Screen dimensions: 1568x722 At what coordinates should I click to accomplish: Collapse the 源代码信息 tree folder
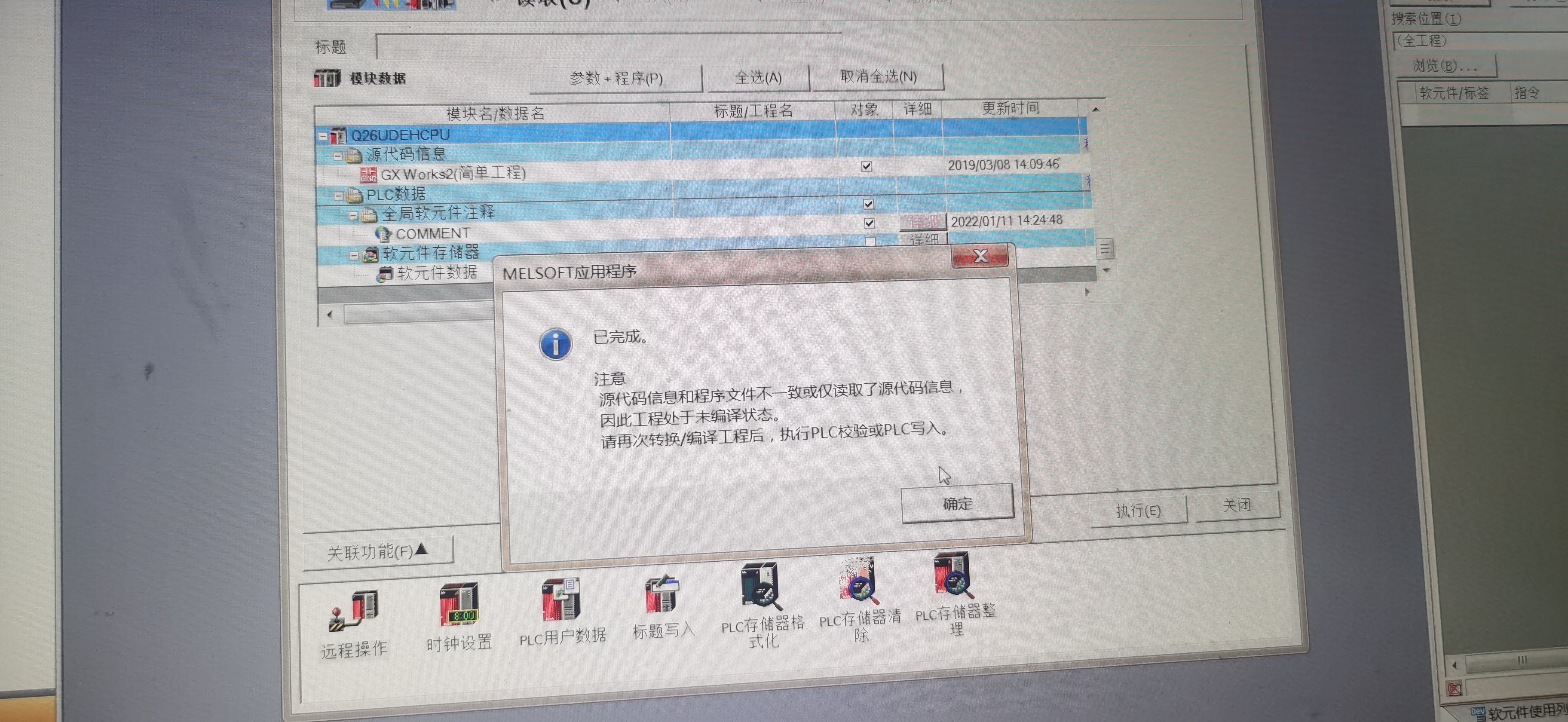coord(338,156)
